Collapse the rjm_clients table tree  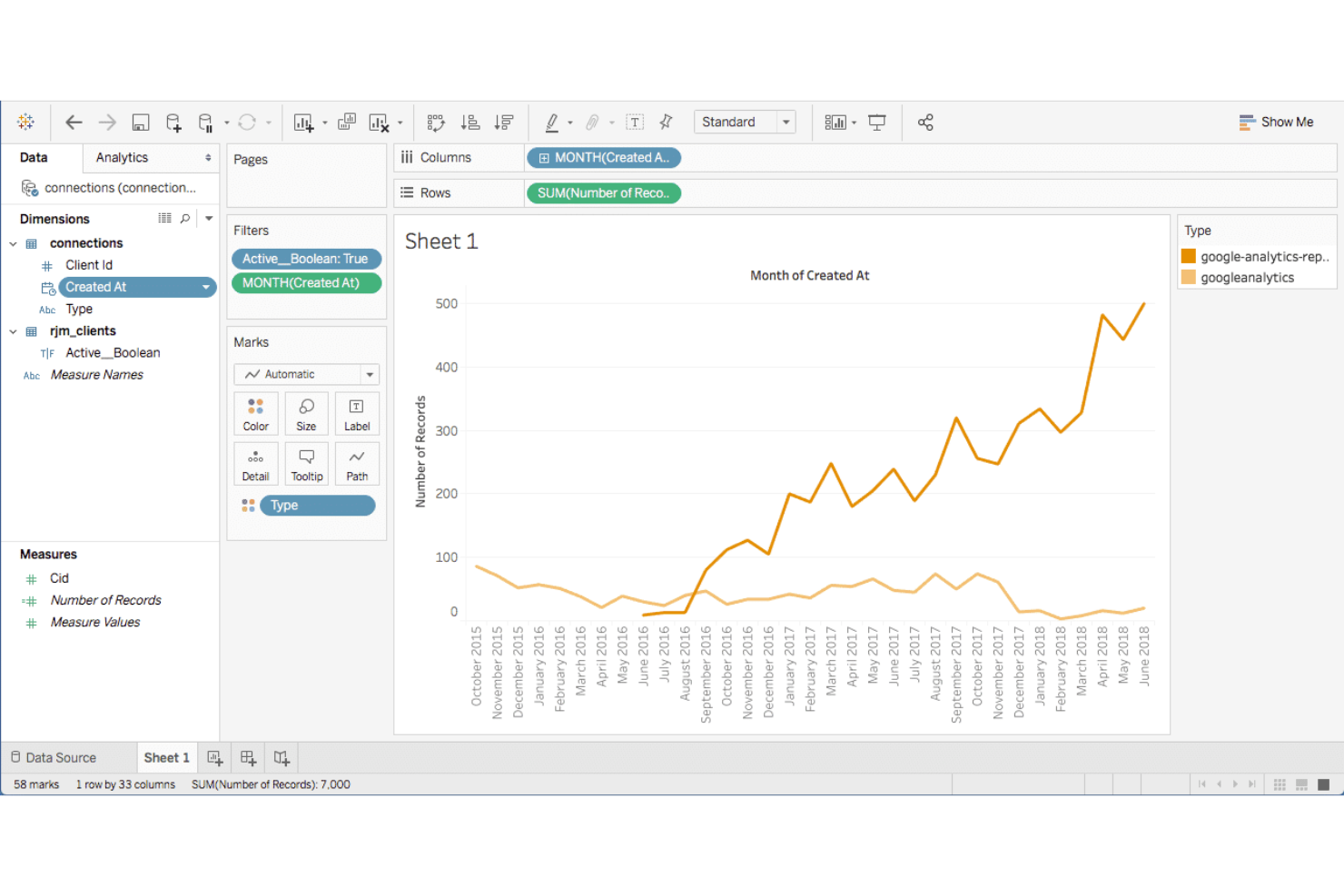point(13,331)
